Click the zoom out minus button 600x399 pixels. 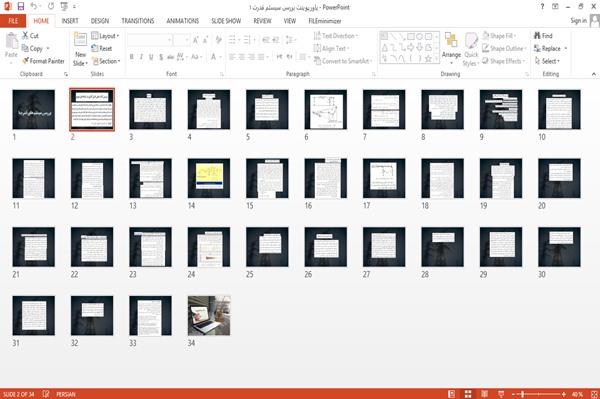tap(514, 394)
